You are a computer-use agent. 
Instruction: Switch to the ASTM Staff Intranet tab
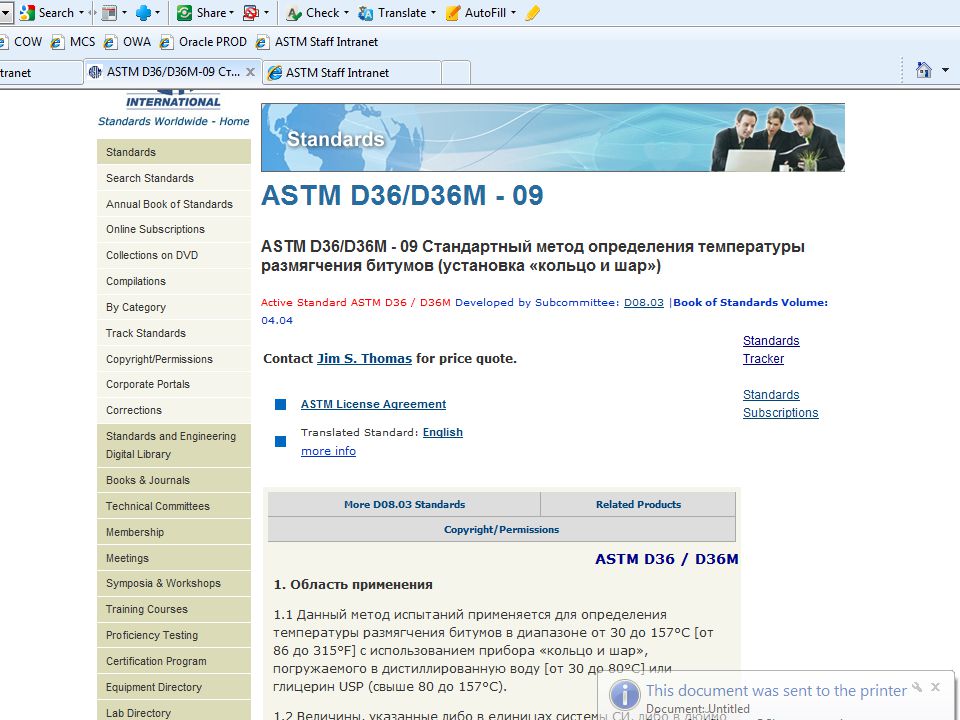(x=351, y=72)
